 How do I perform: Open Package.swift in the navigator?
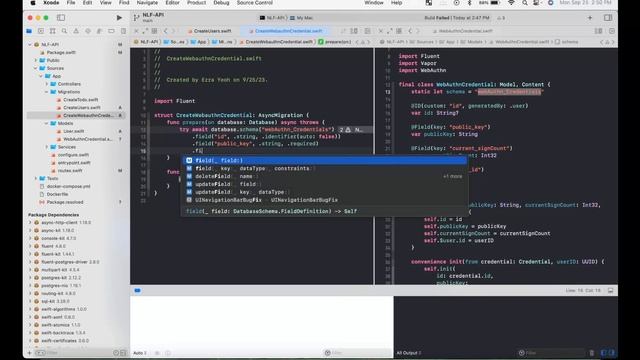coord(61,52)
